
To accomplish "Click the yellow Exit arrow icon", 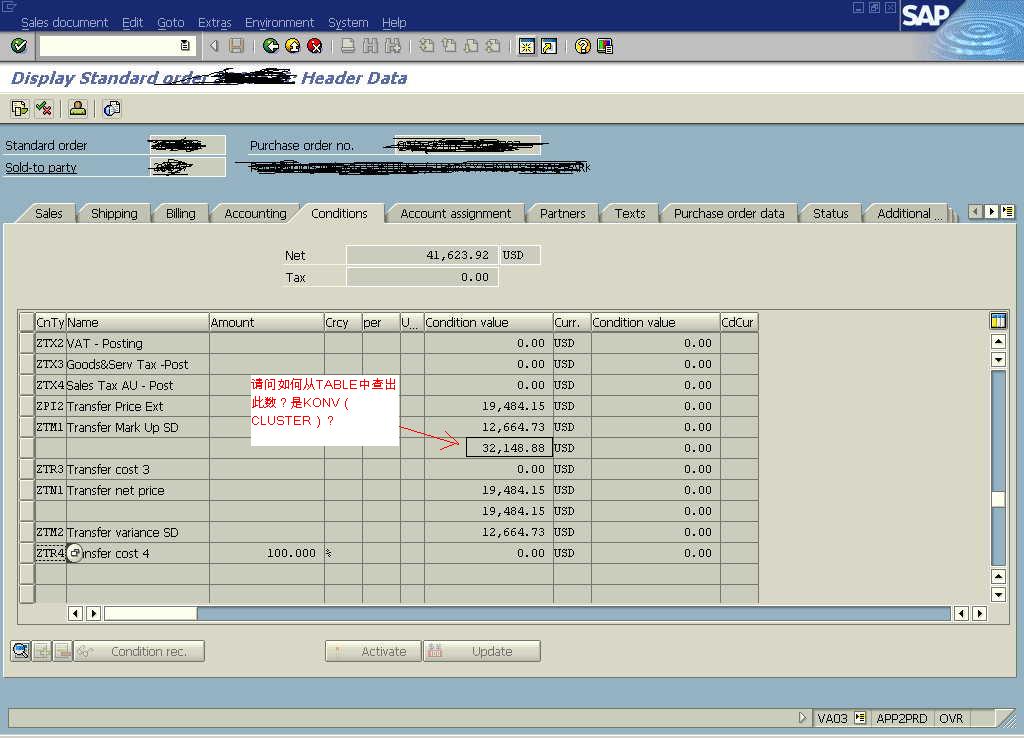I will pyautogui.click(x=292, y=46).
